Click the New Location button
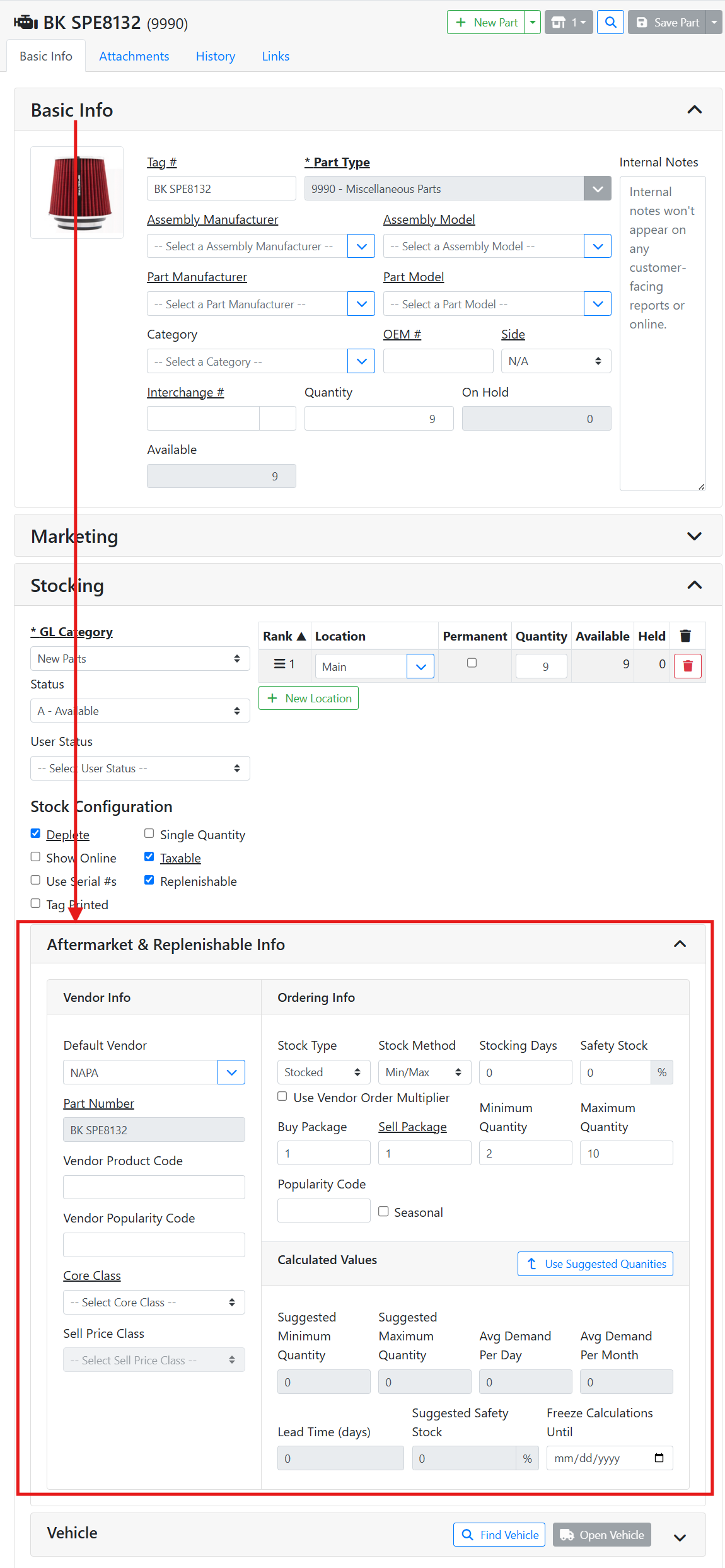 (309, 698)
